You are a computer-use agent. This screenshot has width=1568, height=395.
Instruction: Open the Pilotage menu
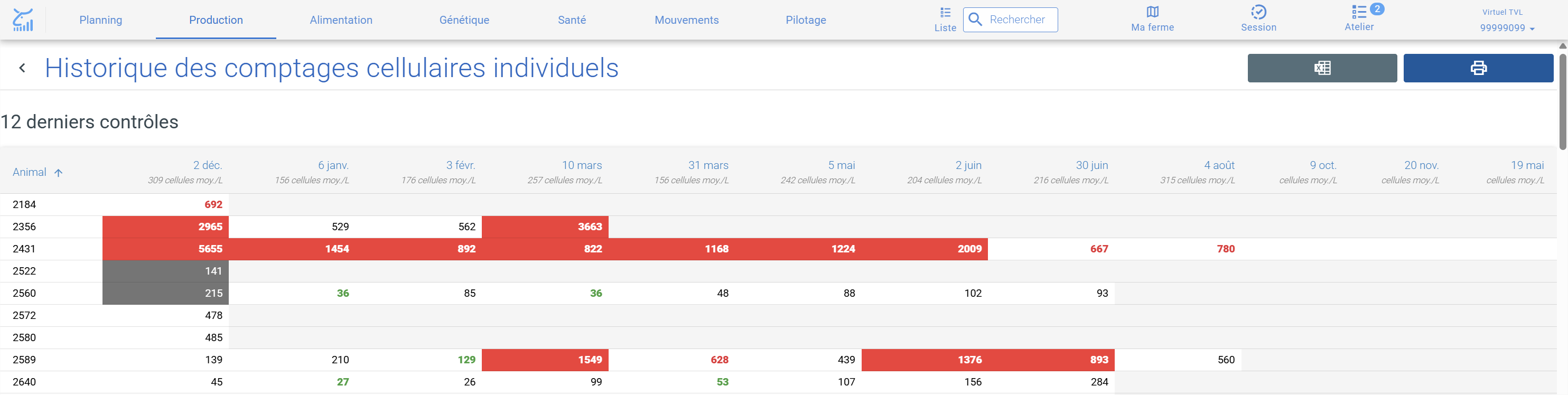pyautogui.click(x=806, y=20)
